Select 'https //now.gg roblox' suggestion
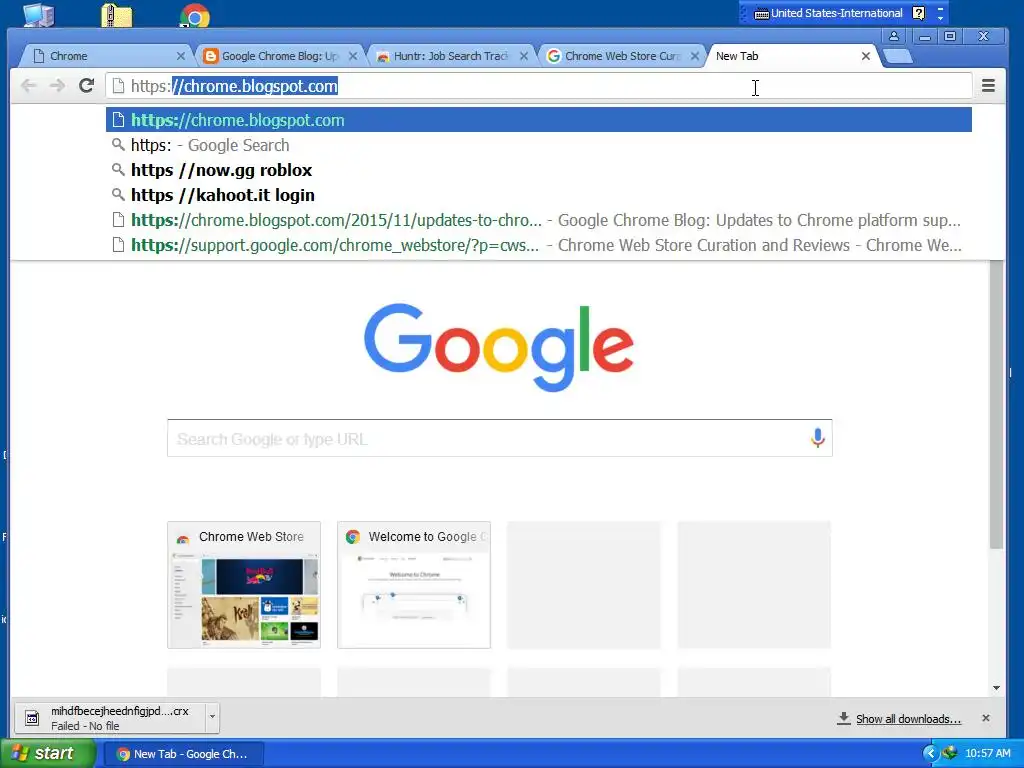 tap(539, 170)
